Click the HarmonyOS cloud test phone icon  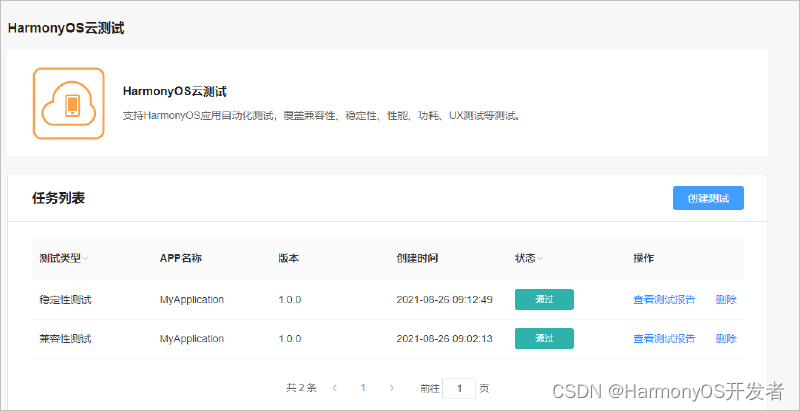tap(68, 104)
